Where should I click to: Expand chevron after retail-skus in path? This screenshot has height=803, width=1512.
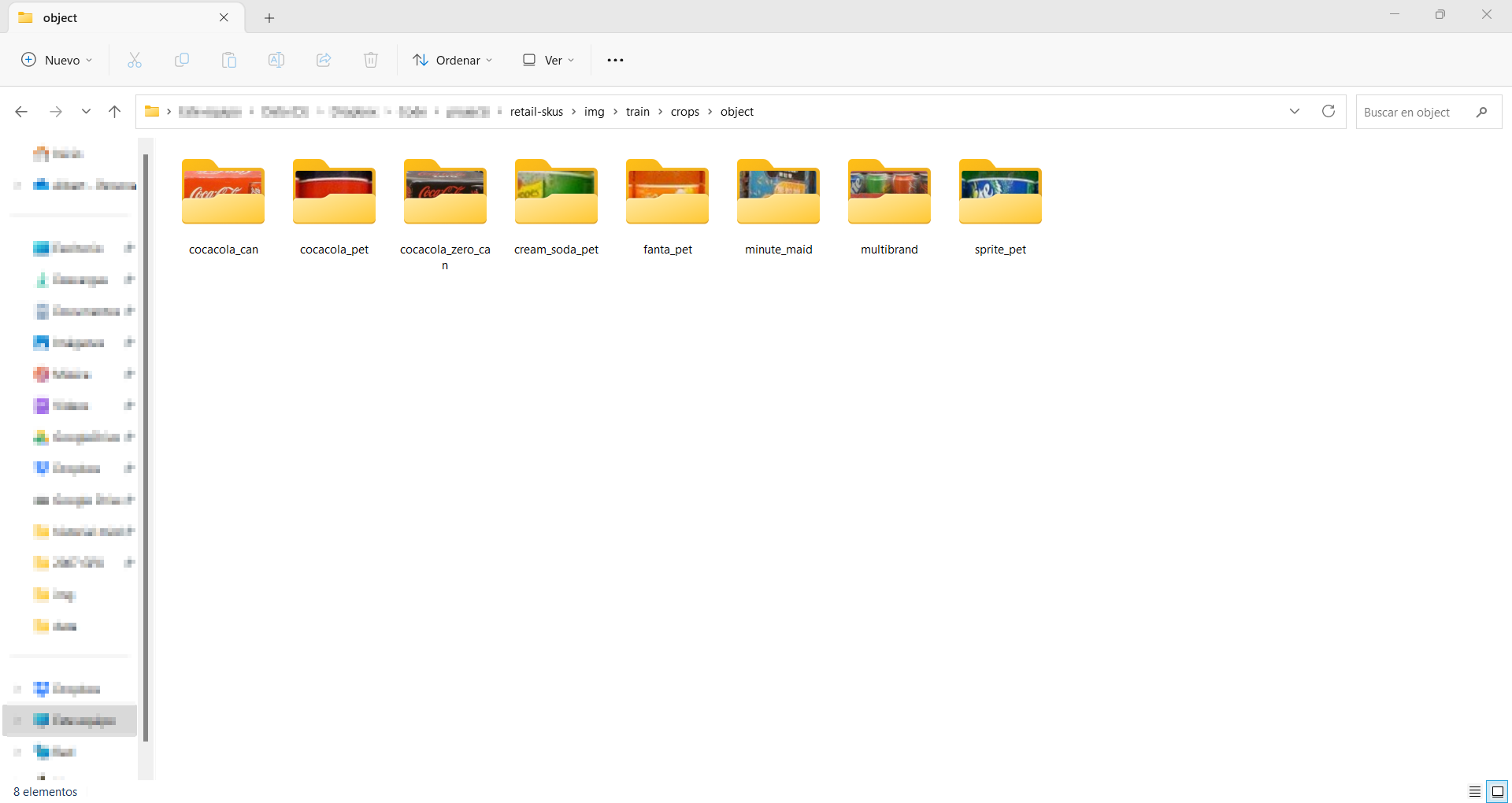point(574,112)
